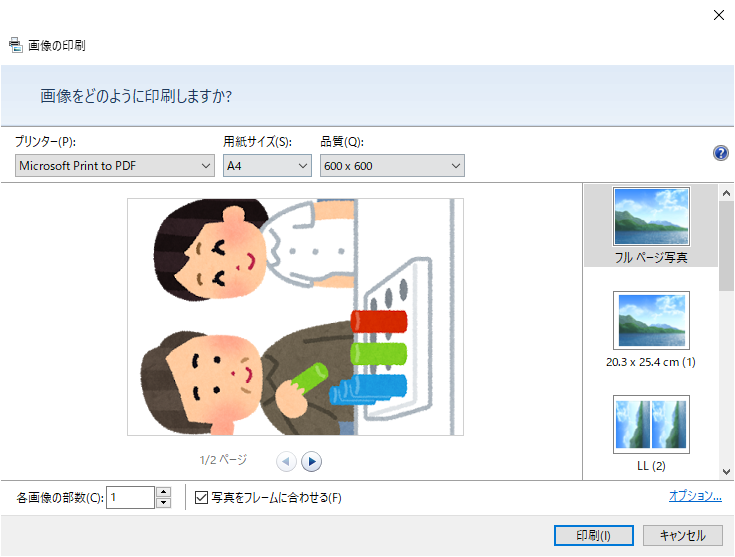Increase copies with up spinner arrow
The height and width of the screenshot is (557, 735).
[164, 491]
